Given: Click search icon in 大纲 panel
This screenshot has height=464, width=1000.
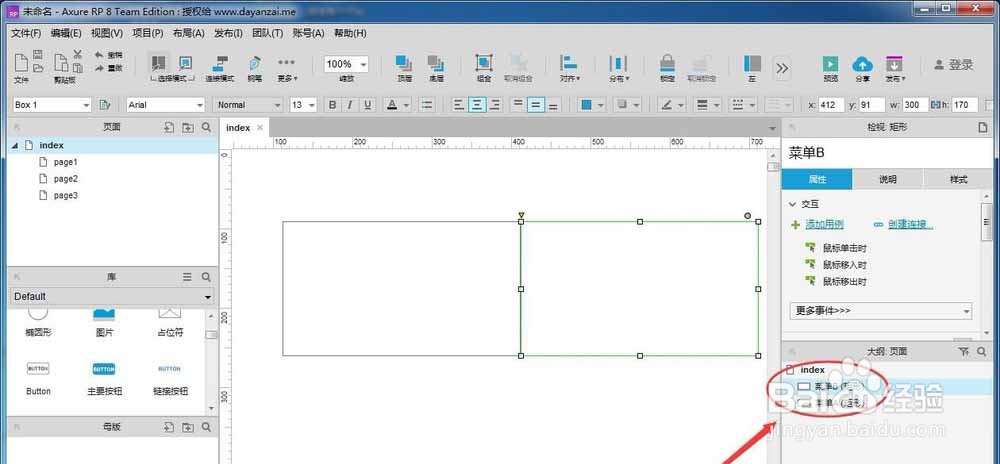Looking at the screenshot, I should click(982, 351).
